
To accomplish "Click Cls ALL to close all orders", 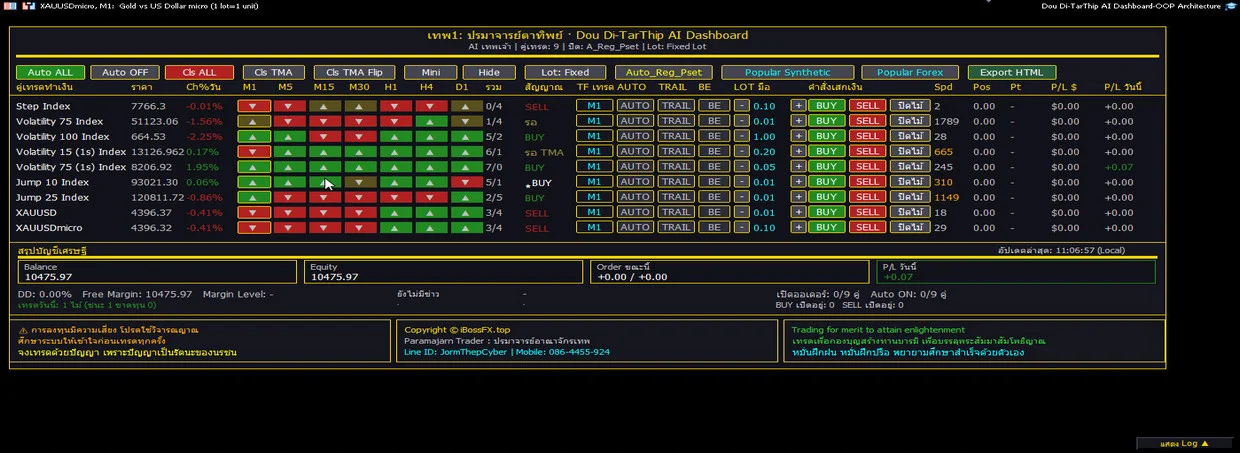I will click(x=200, y=72).
